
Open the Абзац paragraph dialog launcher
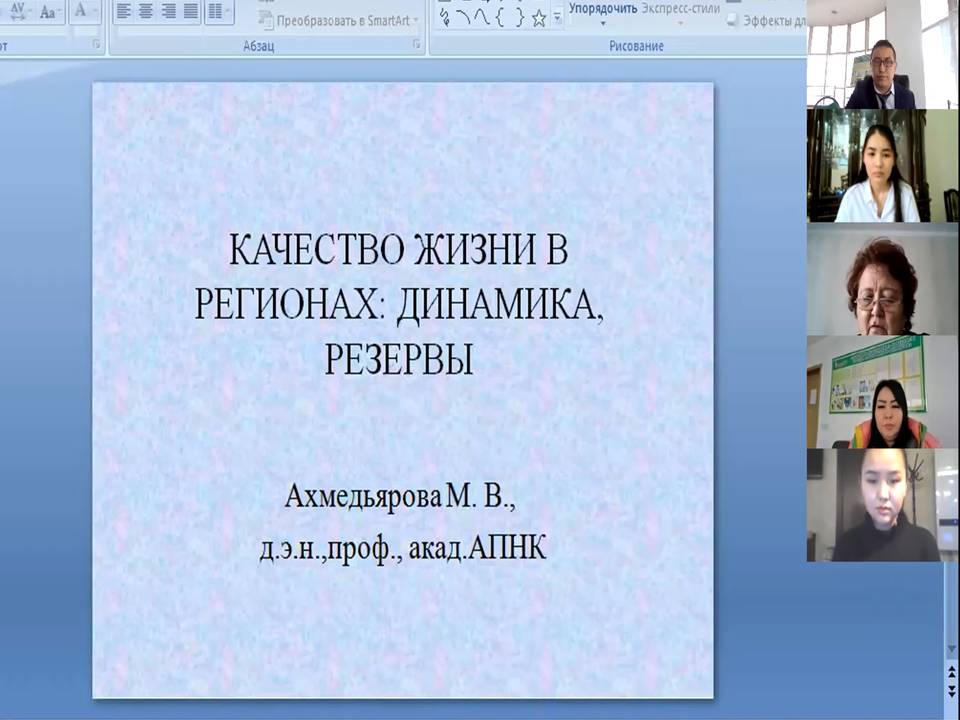pos(416,46)
